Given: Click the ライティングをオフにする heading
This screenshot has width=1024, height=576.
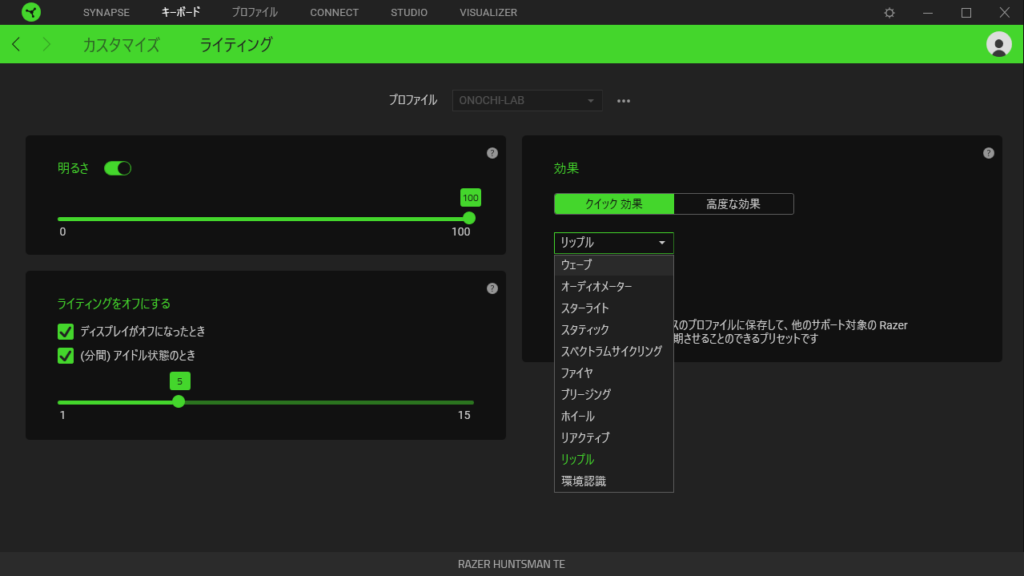Looking at the screenshot, I should click(114, 304).
